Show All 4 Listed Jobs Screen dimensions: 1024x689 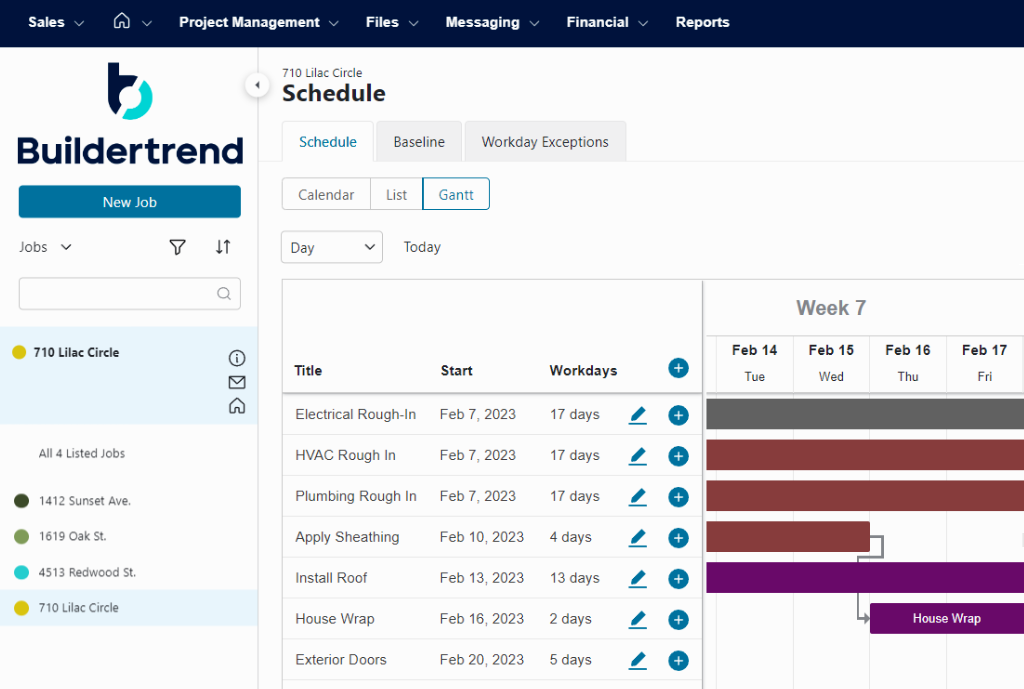click(x=82, y=453)
